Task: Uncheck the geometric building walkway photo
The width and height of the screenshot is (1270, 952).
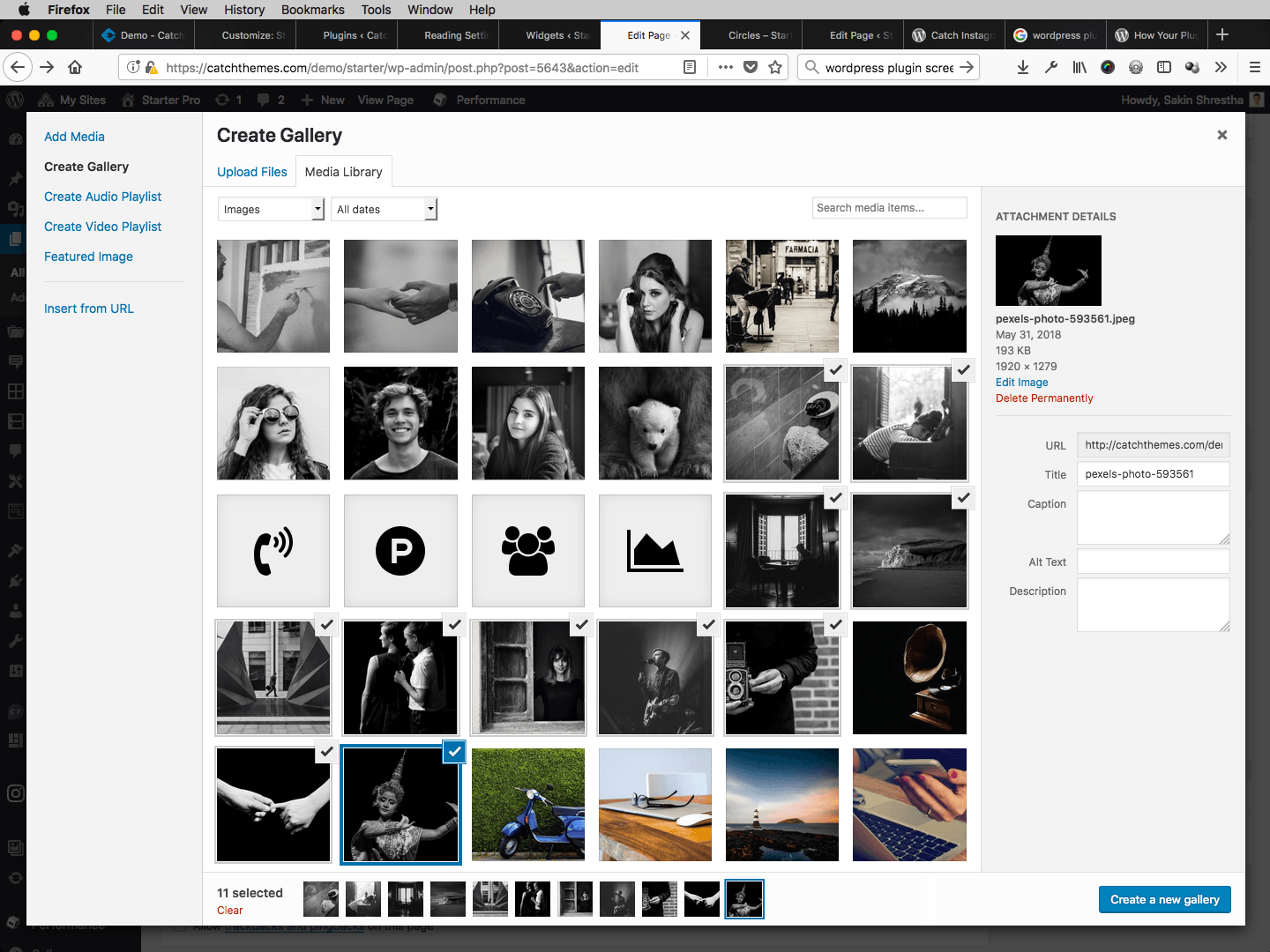Action: (326, 624)
